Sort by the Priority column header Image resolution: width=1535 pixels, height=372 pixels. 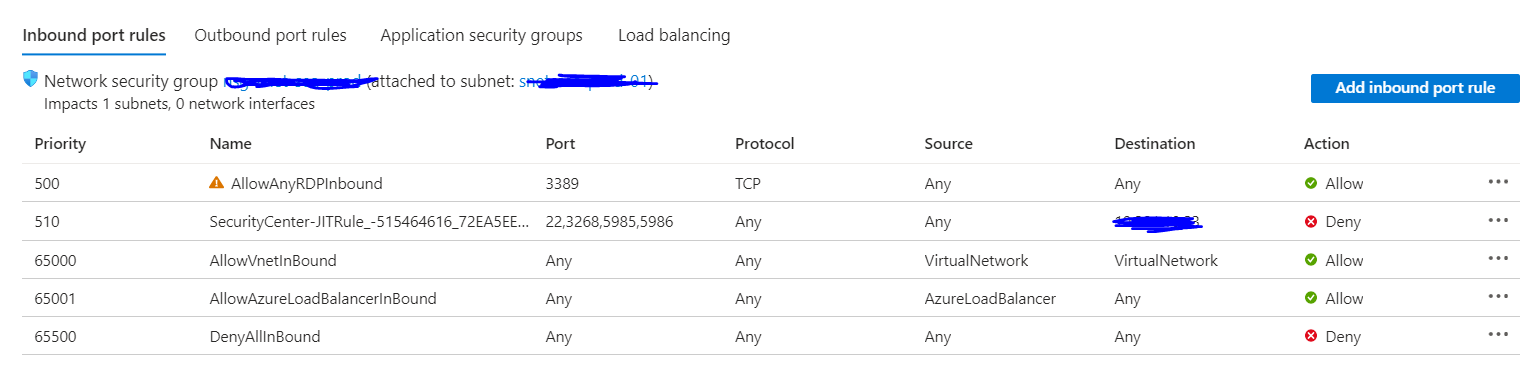coord(60,143)
